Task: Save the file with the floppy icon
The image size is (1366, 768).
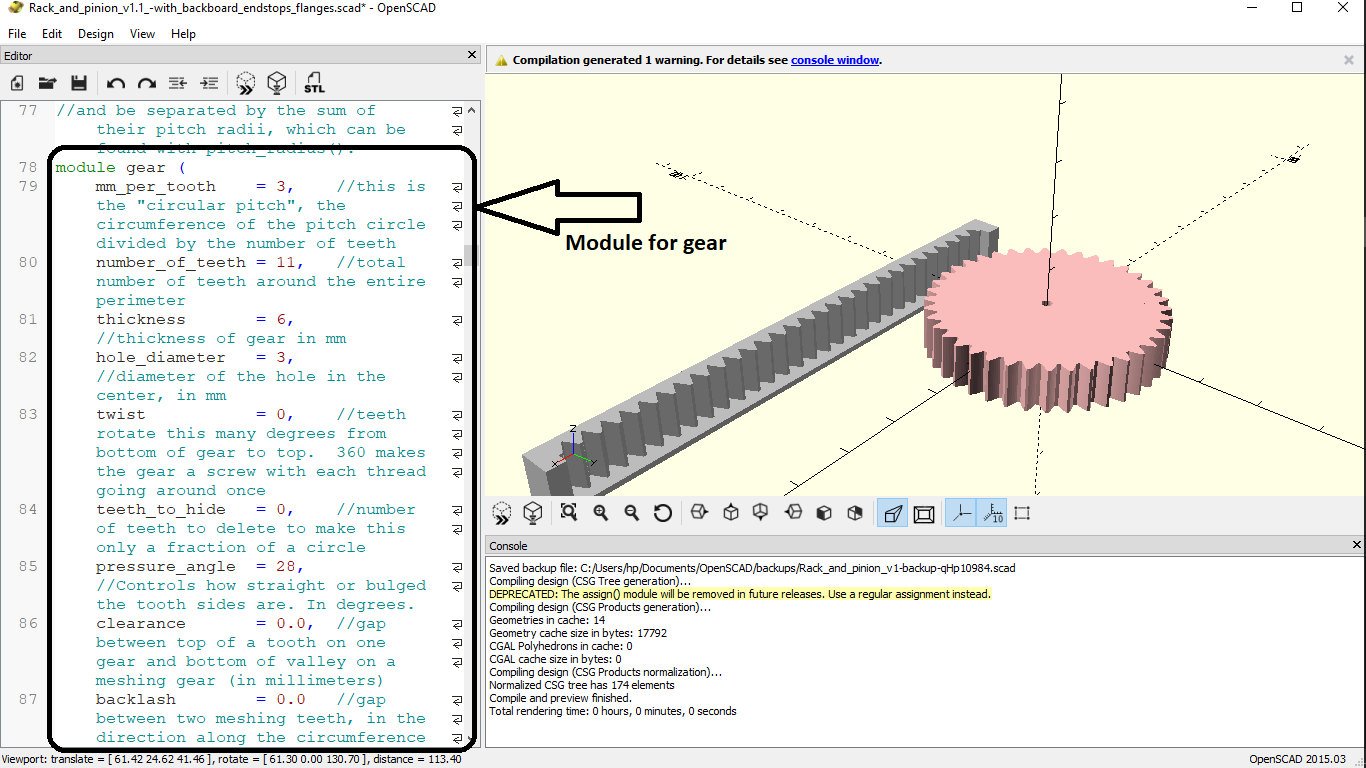Action: pyautogui.click(x=79, y=83)
